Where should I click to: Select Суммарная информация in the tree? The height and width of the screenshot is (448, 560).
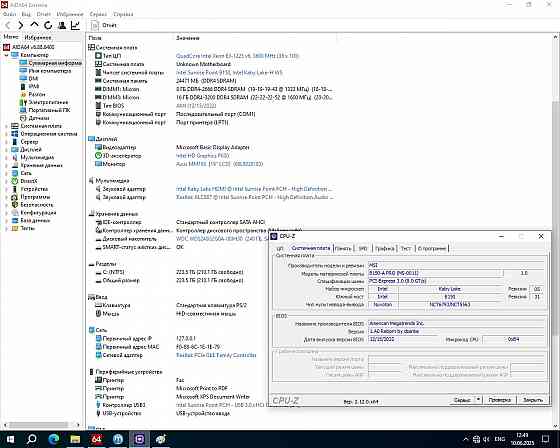coord(51,63)
